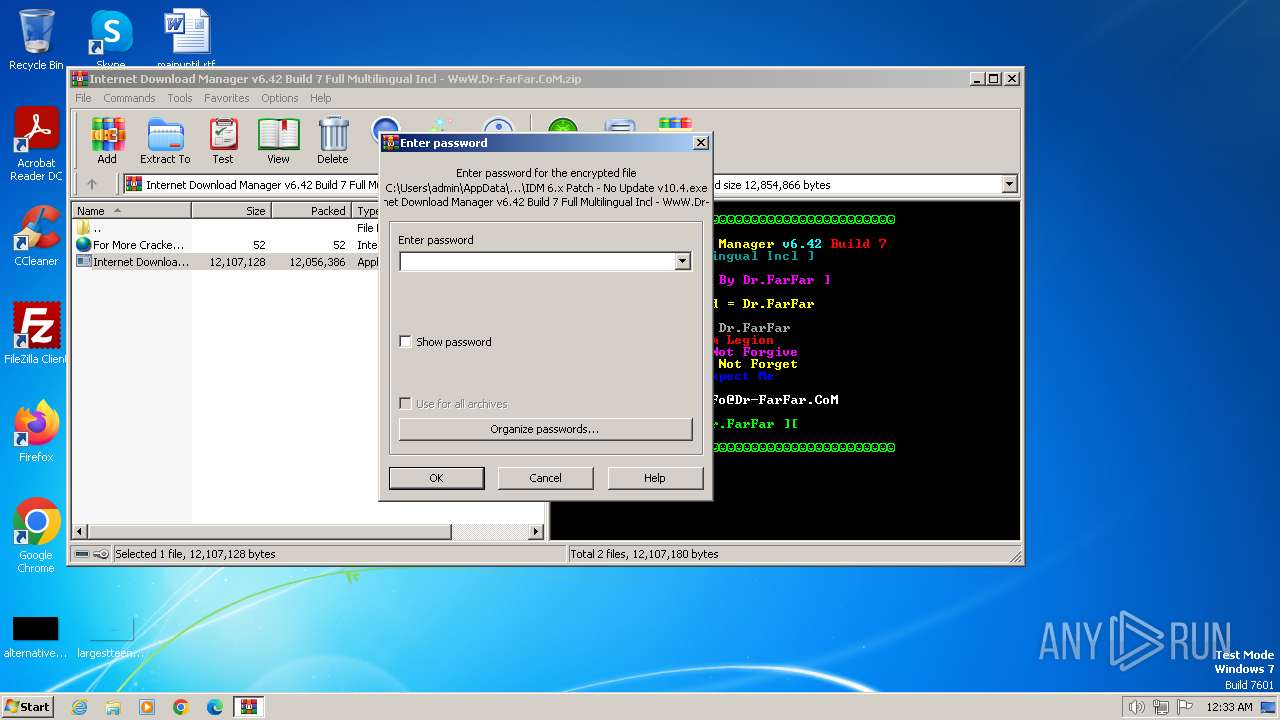Open the Help menu
The width and height of the screenshot is (1280, 720).
[320, 98]
